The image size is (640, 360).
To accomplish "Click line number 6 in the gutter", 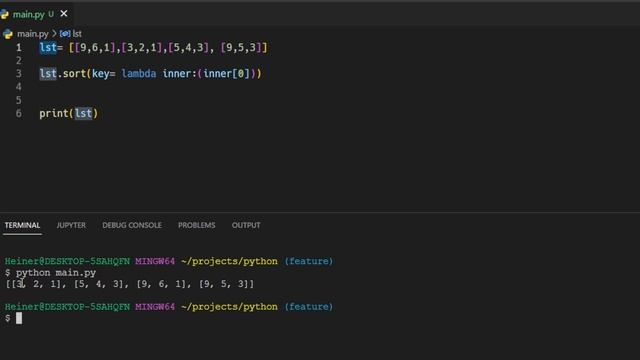I will [x=19, y=113].
